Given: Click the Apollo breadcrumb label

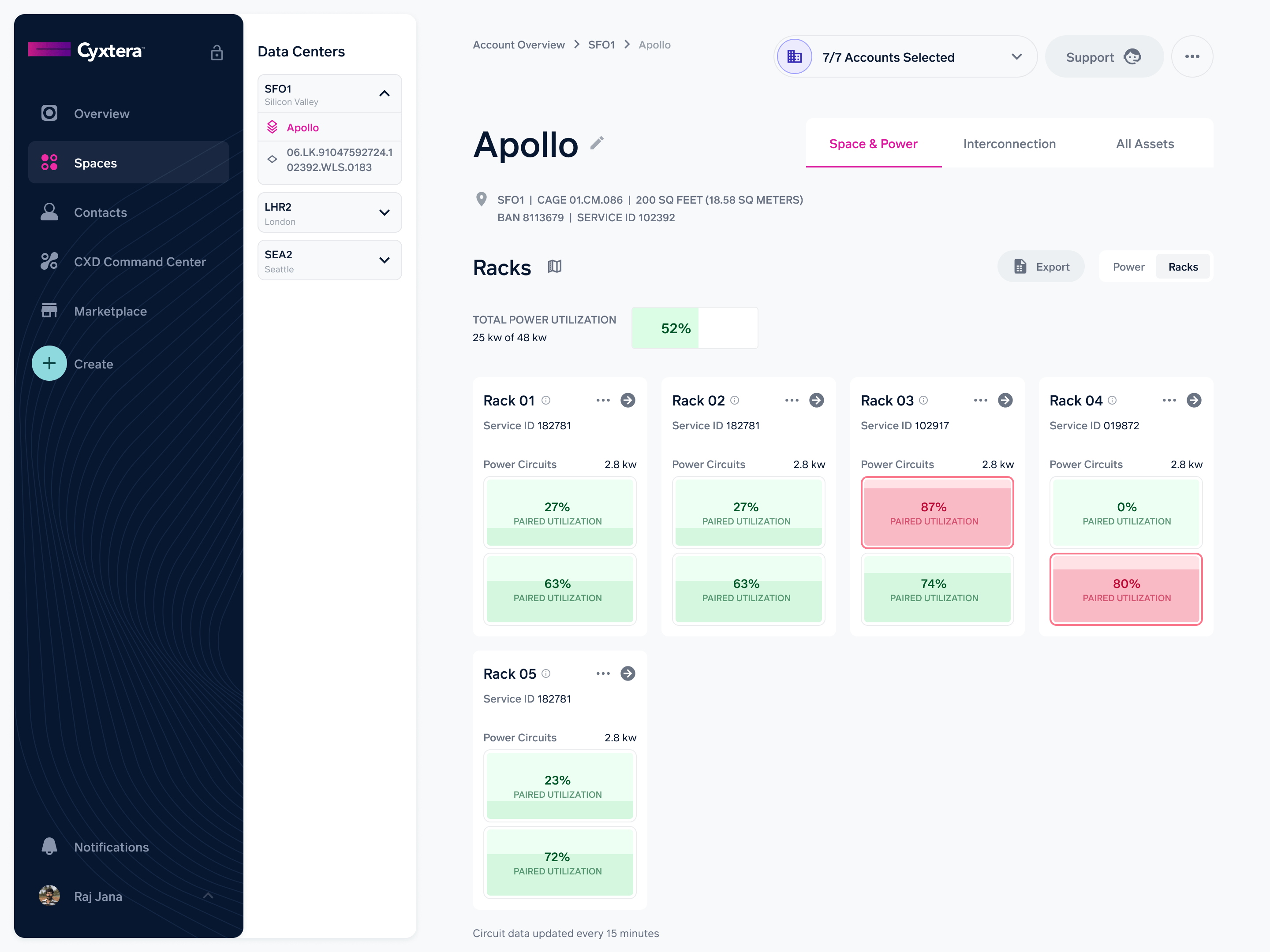Looking at the screenshot, I should [654, 45].
